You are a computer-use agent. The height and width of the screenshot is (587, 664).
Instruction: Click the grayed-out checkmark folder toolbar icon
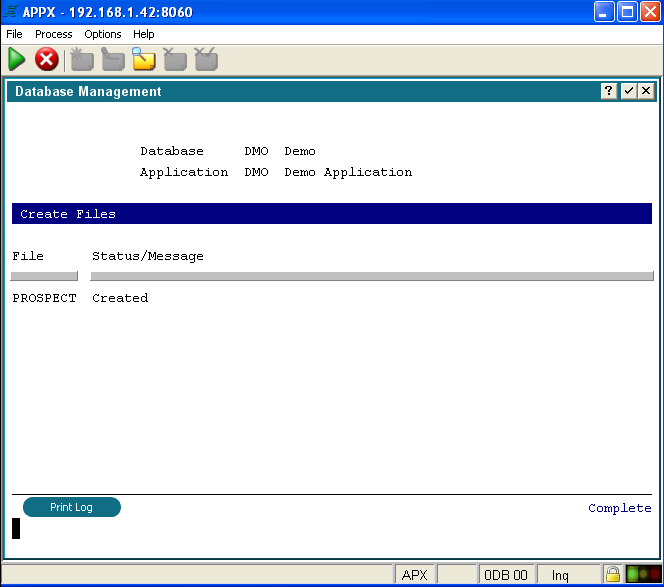pyautogui.click(x=206, y=60)
